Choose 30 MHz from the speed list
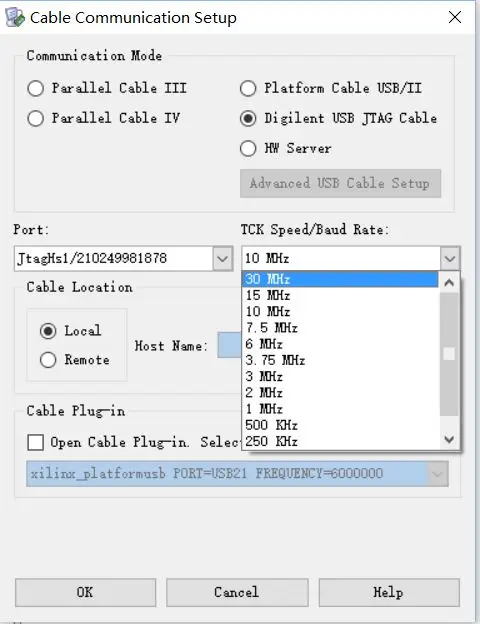Screen dimensions: 480x624 340,279
